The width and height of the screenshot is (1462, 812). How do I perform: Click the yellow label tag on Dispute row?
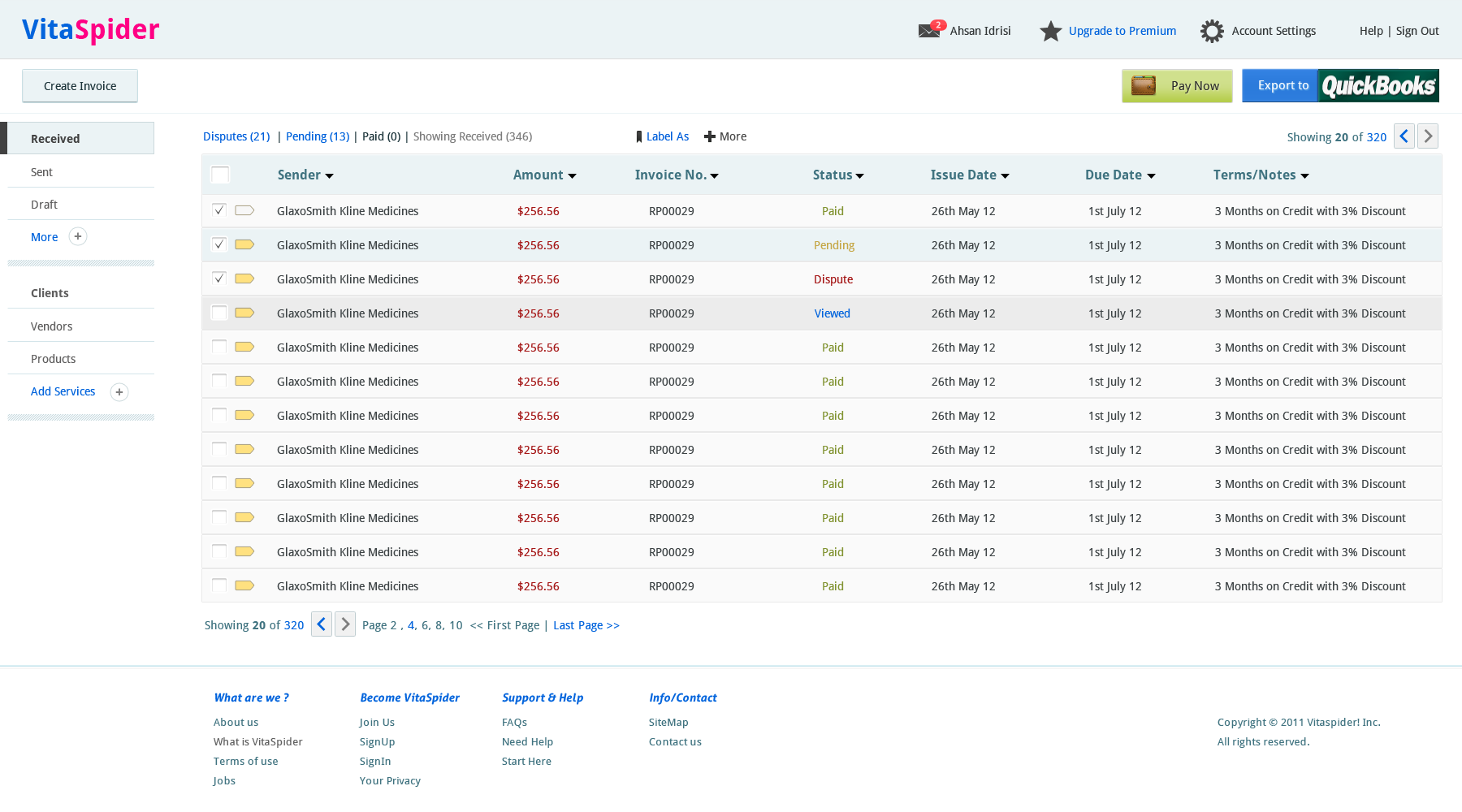coord(244,279)
